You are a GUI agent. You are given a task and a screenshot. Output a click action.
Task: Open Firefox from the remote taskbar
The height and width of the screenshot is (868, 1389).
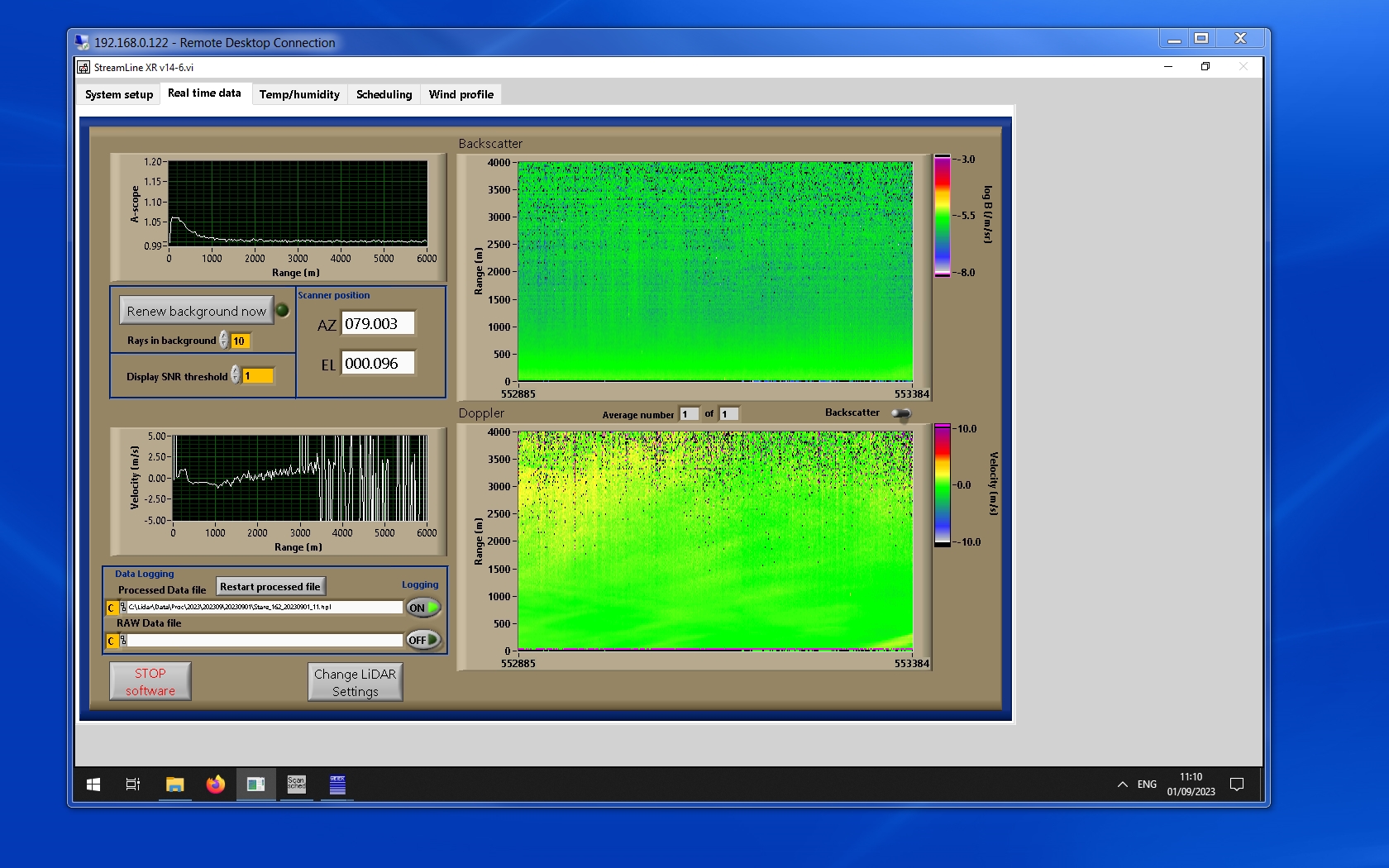pos(215,785)
